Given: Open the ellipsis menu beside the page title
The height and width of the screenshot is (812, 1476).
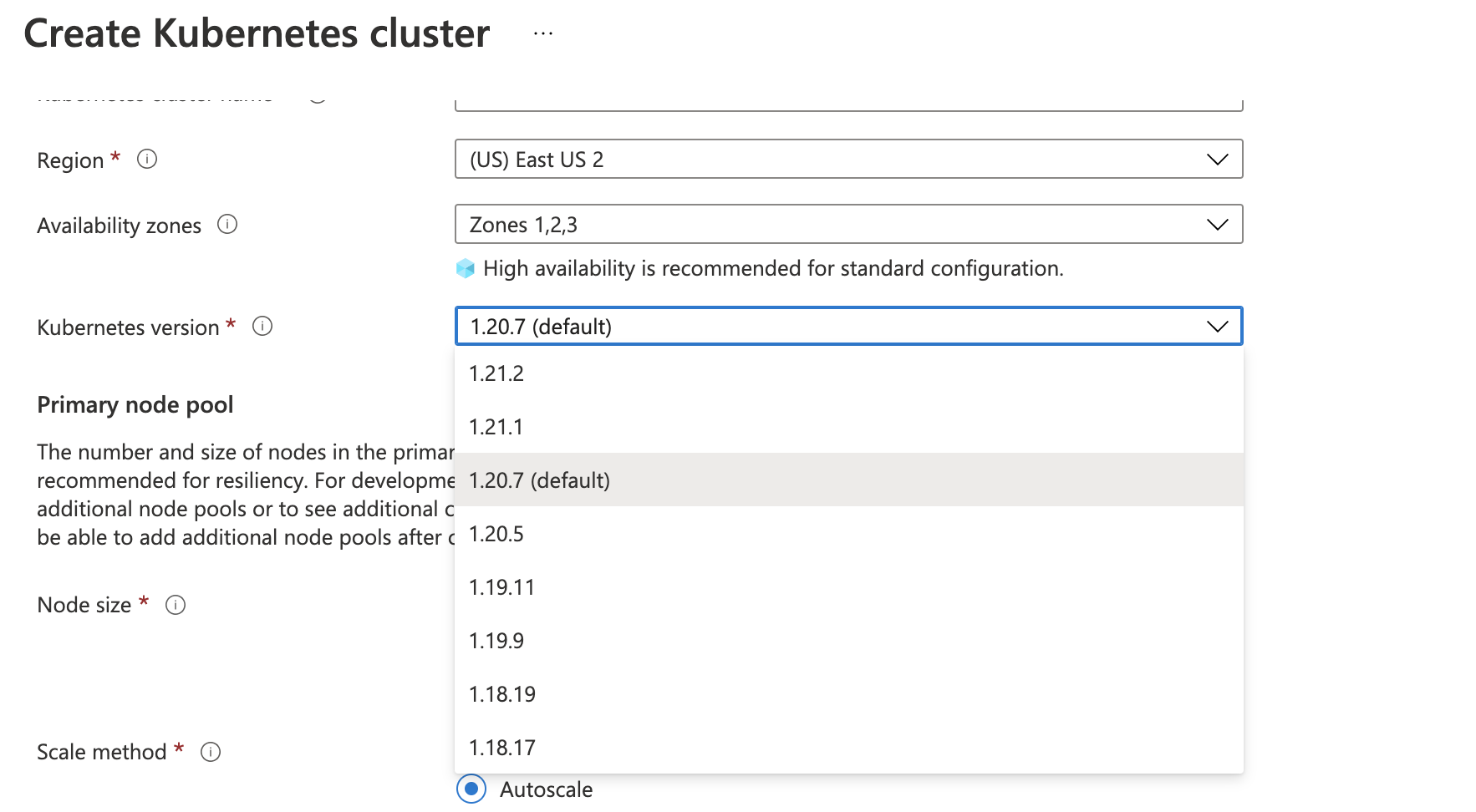Looking at the screenshot, I should [x=543, y=33].
